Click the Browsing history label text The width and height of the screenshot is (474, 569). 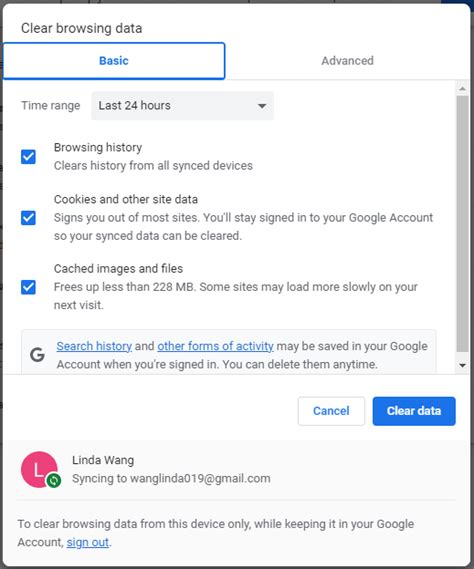(x=98, y=147)
